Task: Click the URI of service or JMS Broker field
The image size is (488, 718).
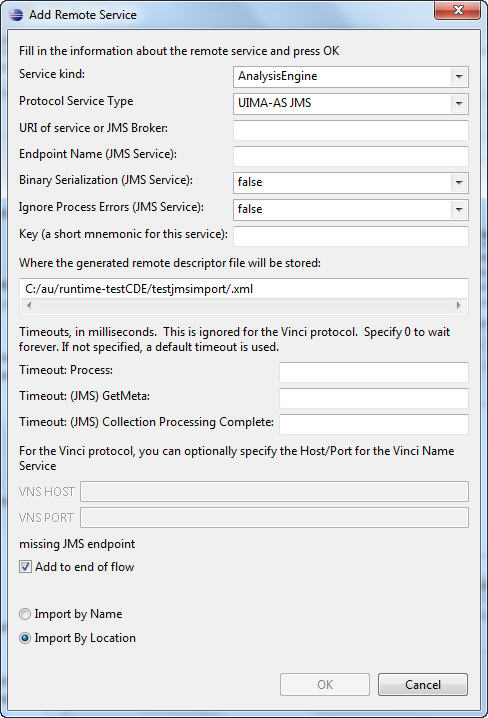Action: (351, 130)
